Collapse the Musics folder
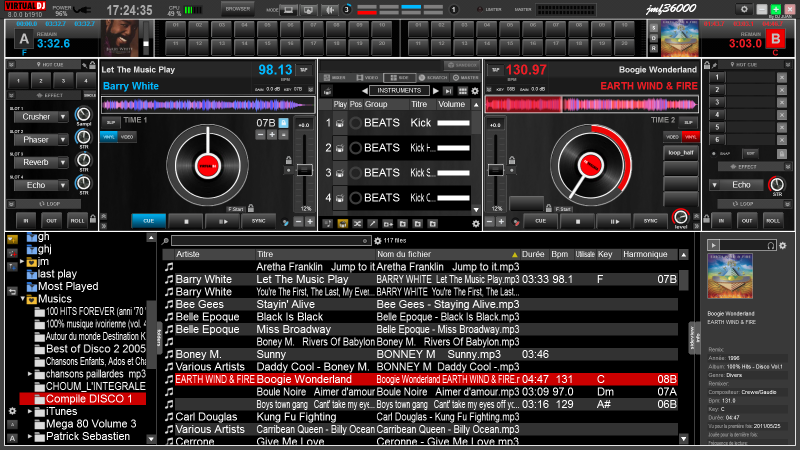The image size is (800, 450). [x=22, y=299]
